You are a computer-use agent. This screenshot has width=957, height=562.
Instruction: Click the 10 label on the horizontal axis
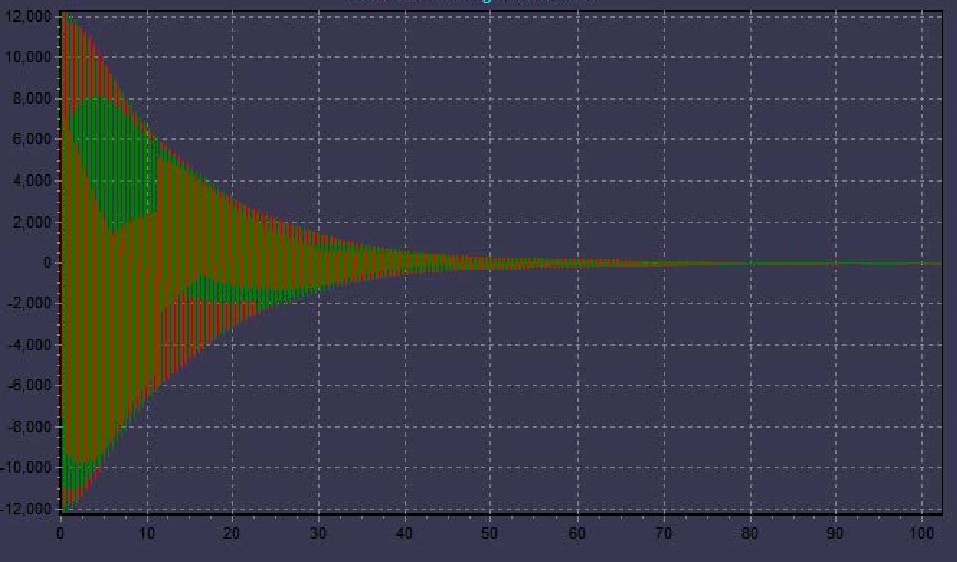[x=147, y=533]
